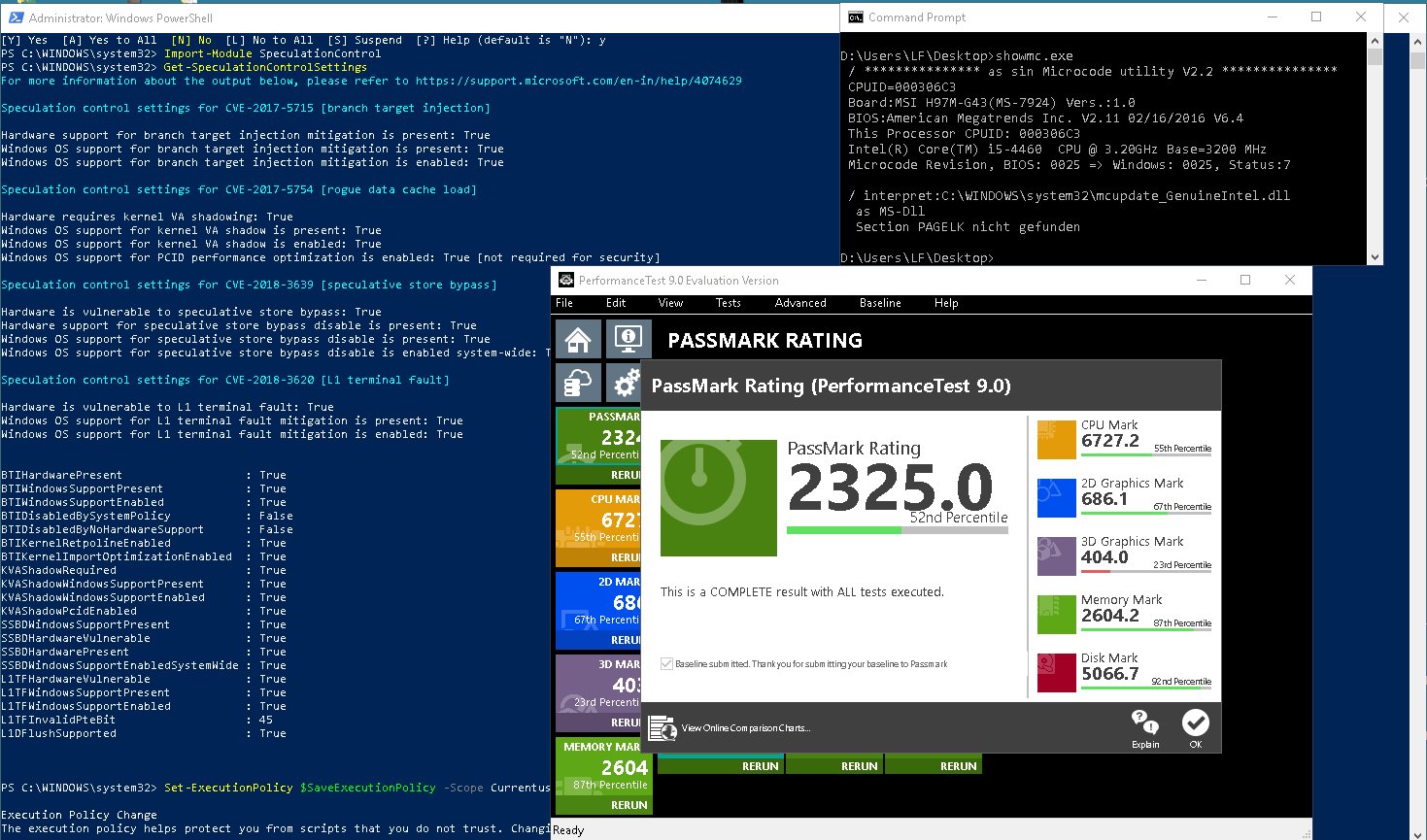Click the Command Prompt scrollbar down arrow
This screenshot has width=1427, height=840.
1375,257
